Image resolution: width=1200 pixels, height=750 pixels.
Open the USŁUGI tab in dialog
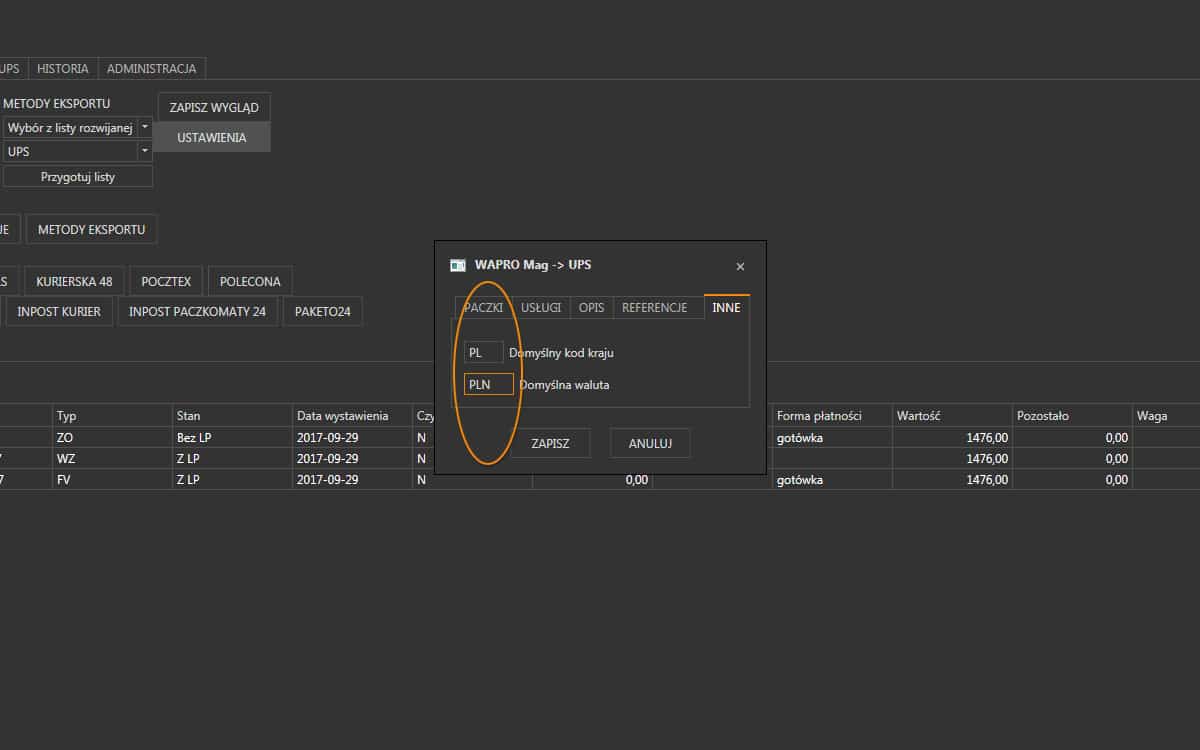coord(541,308)
